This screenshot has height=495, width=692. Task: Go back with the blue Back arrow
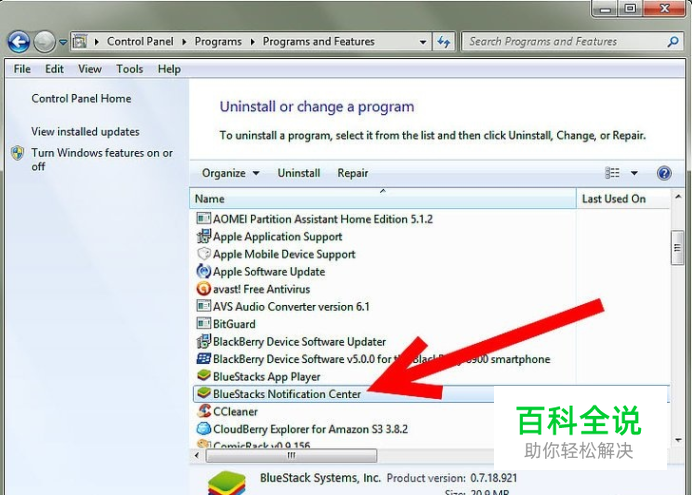tap(19, 42)
